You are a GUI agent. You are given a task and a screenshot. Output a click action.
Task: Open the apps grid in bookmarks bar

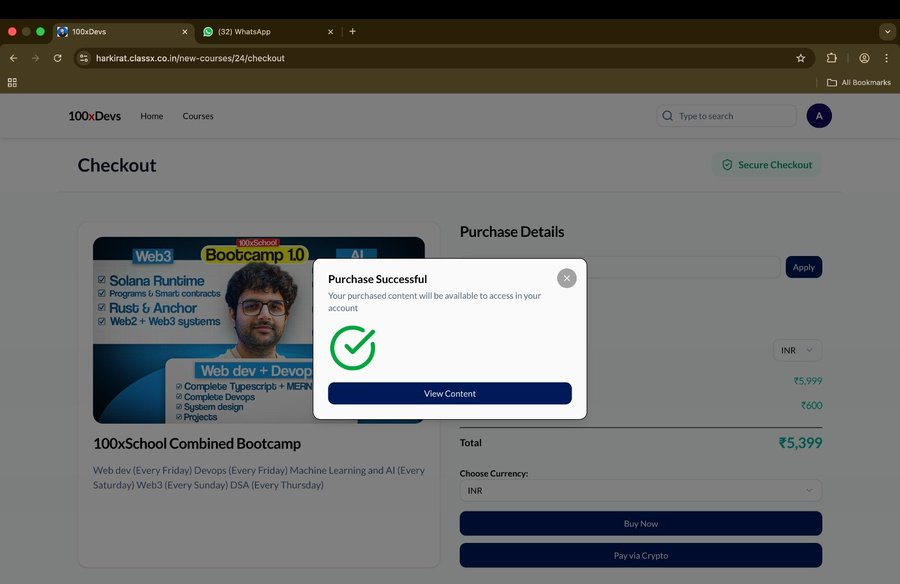tap(12, 83)
